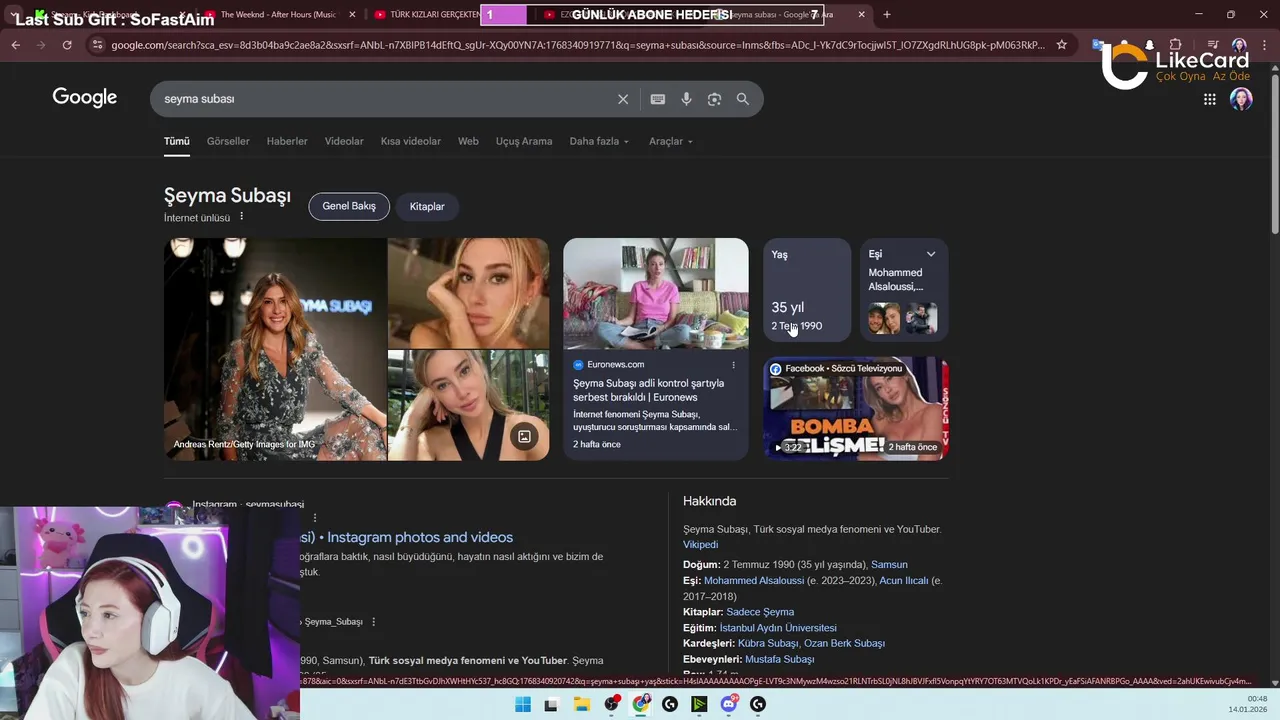Close the şeyma subası Google tab
Viewport: 1280px width, 720px height.
[x=861, y=15]
